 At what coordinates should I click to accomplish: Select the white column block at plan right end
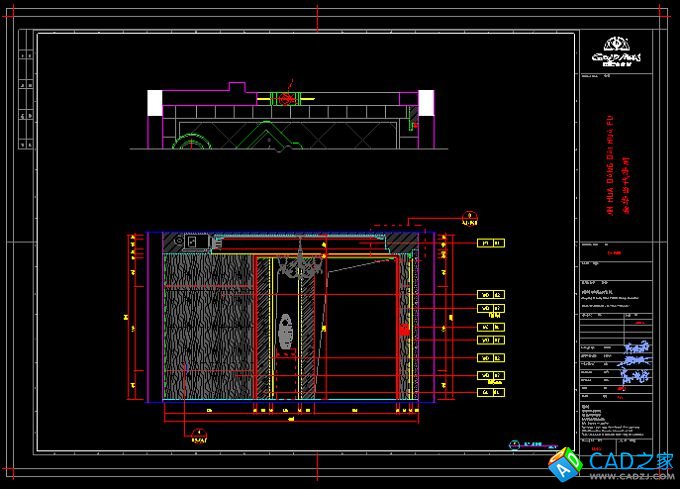point(426,102)
